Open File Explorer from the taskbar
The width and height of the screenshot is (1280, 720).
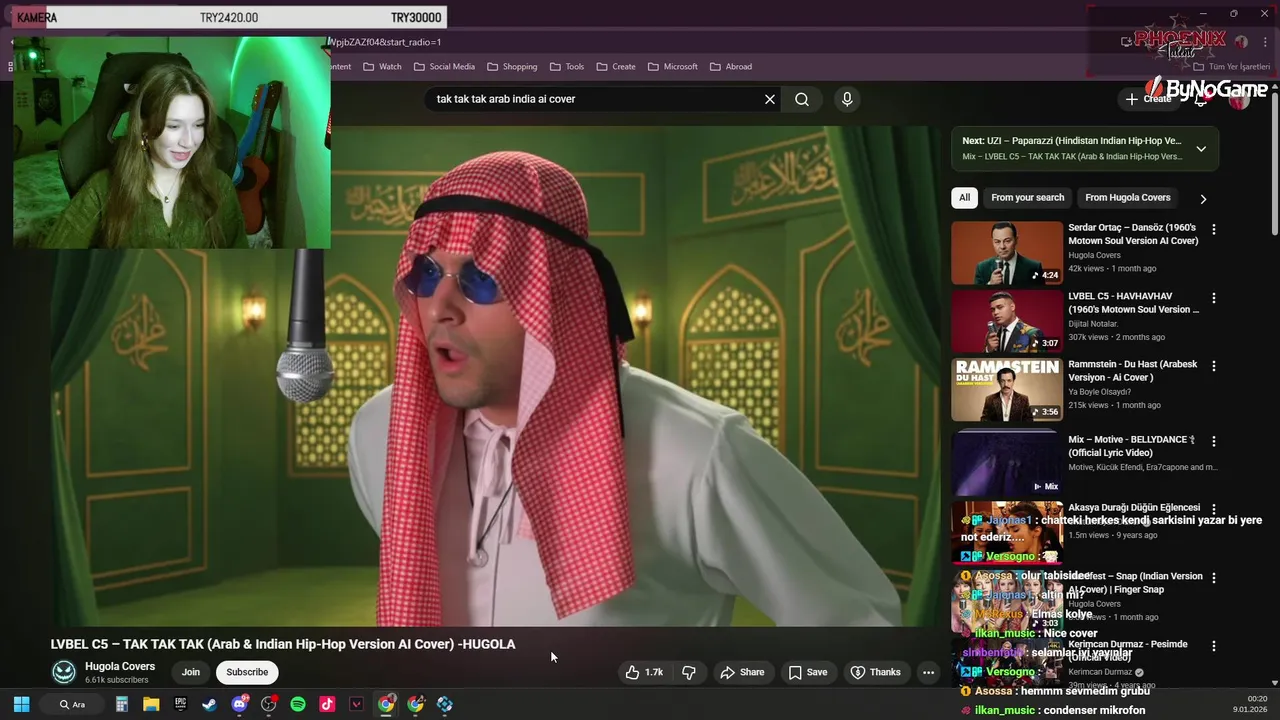pos(151,704)
